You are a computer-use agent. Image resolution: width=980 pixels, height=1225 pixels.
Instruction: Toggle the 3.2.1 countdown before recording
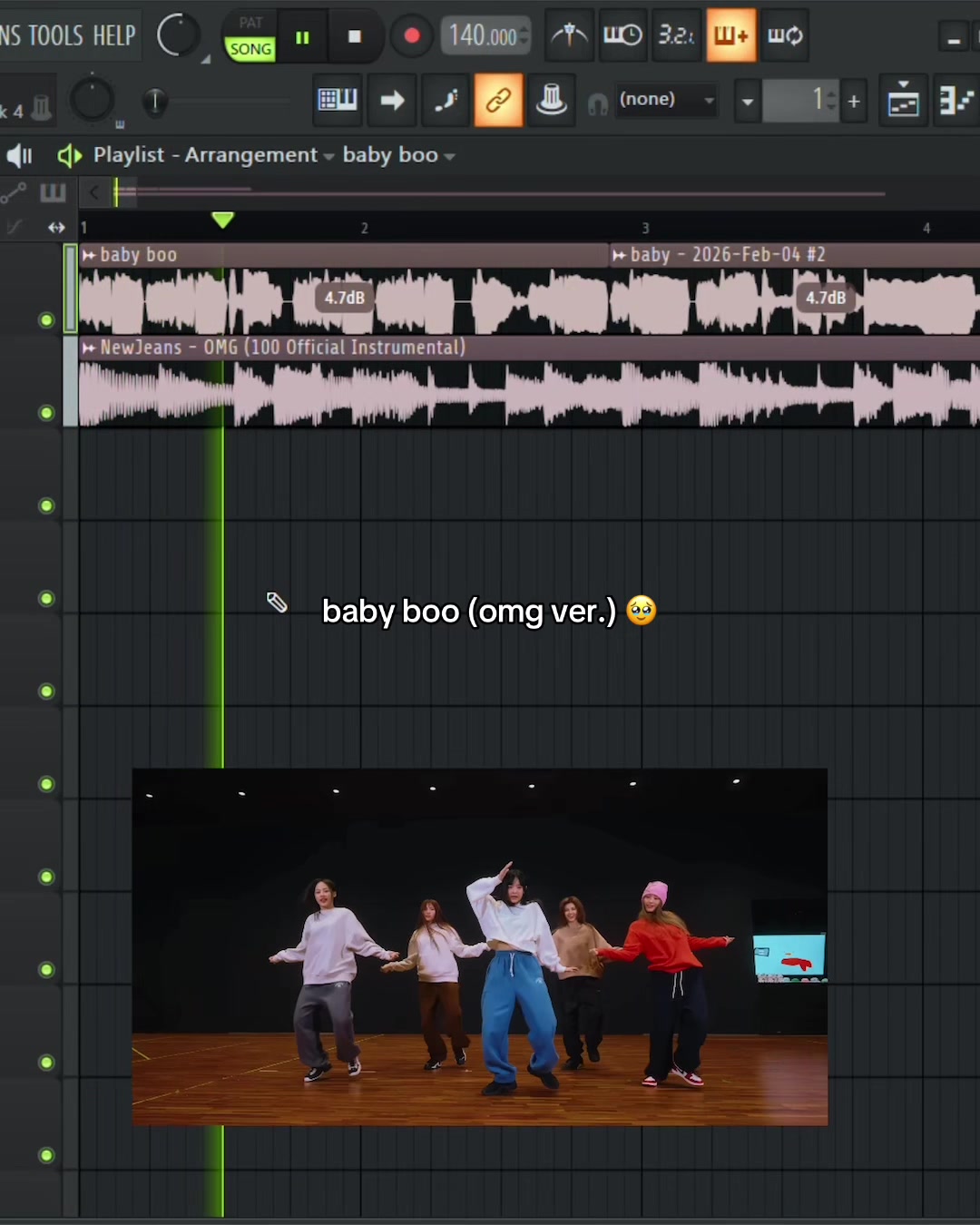coord(677,35)
